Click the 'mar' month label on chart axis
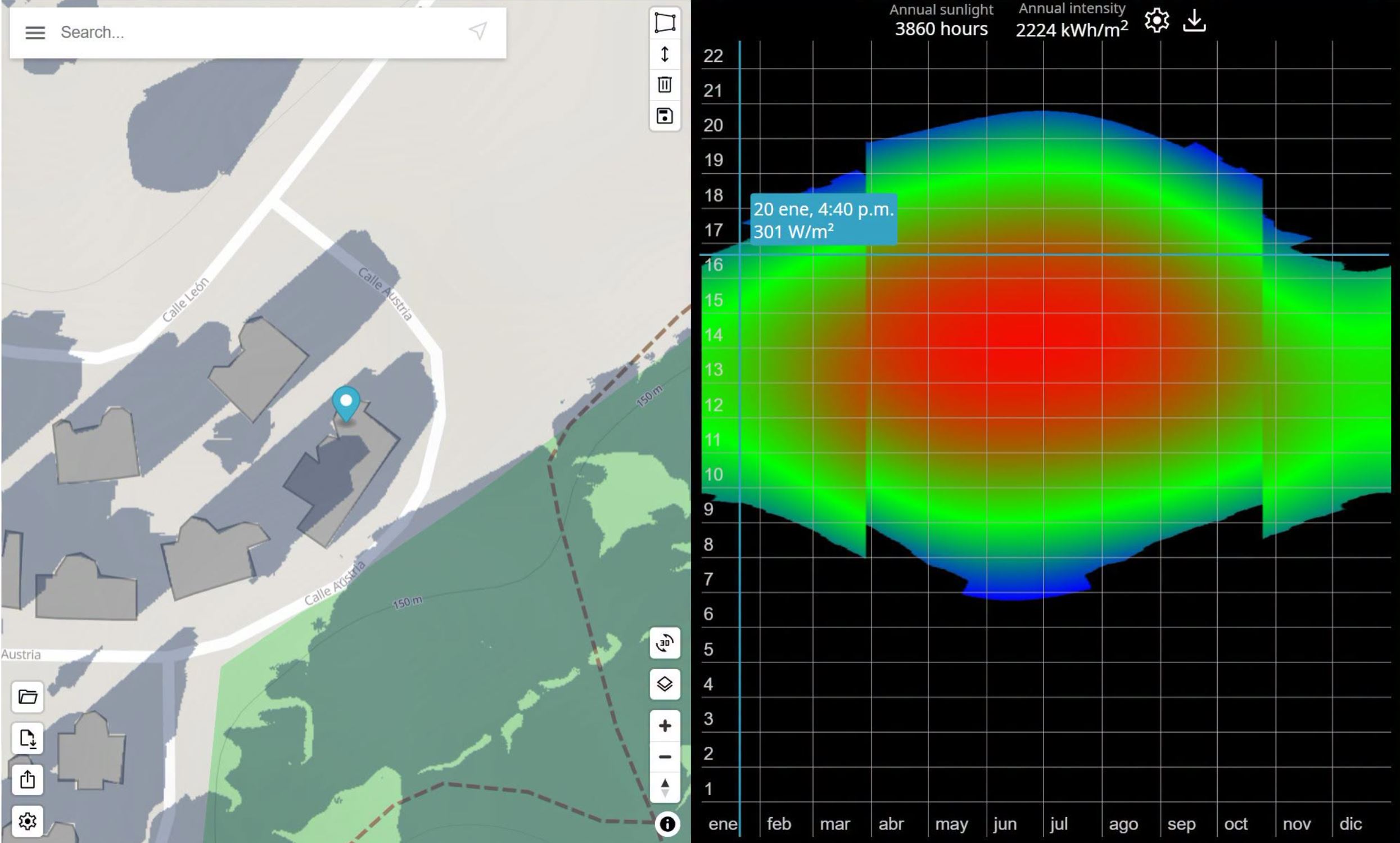This screenshot has width=1400, height=843. tap(835, 824)
